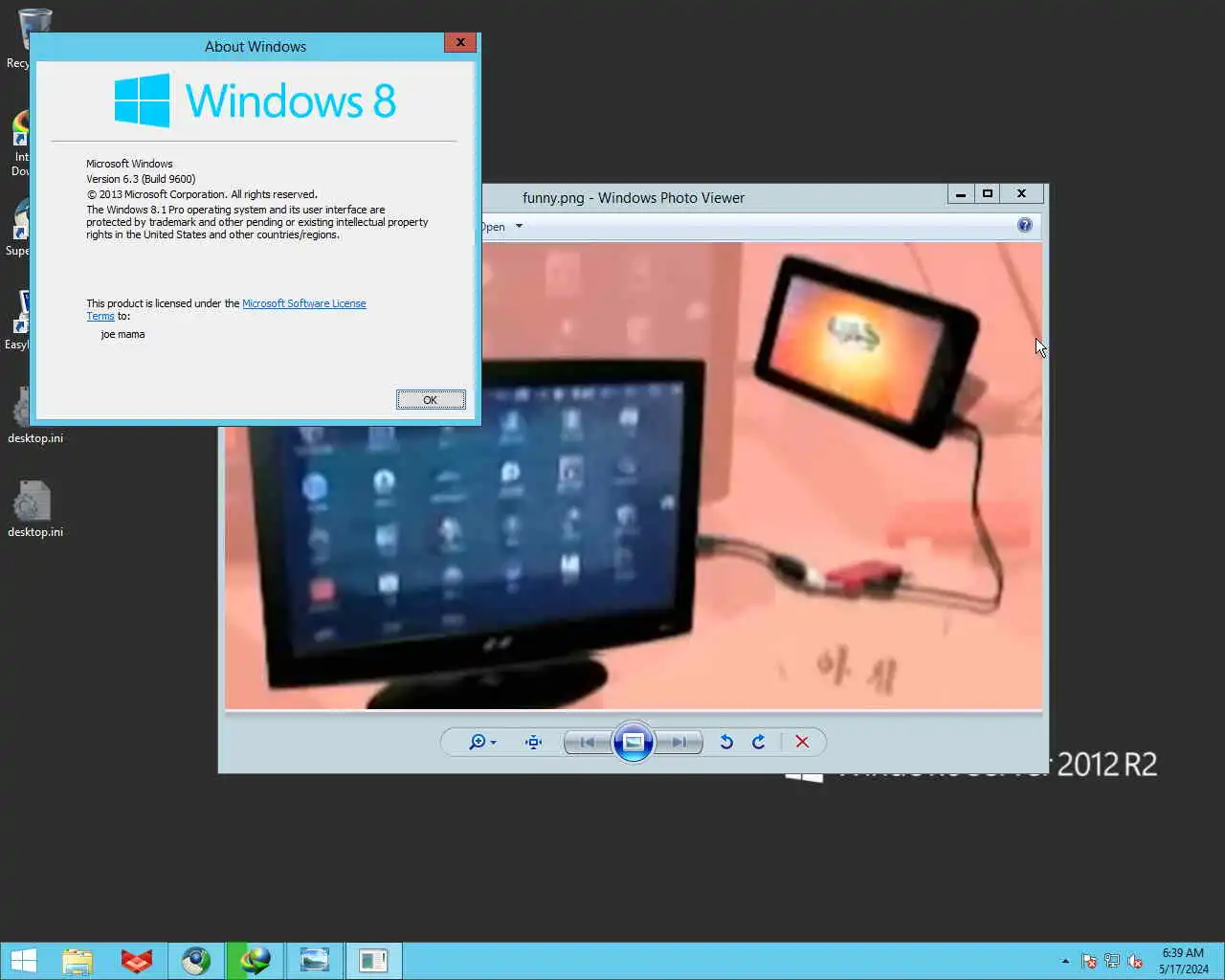1225x980 pixels.
Task: Open the blue globe browser on taskbar
Action: [196, 961]
